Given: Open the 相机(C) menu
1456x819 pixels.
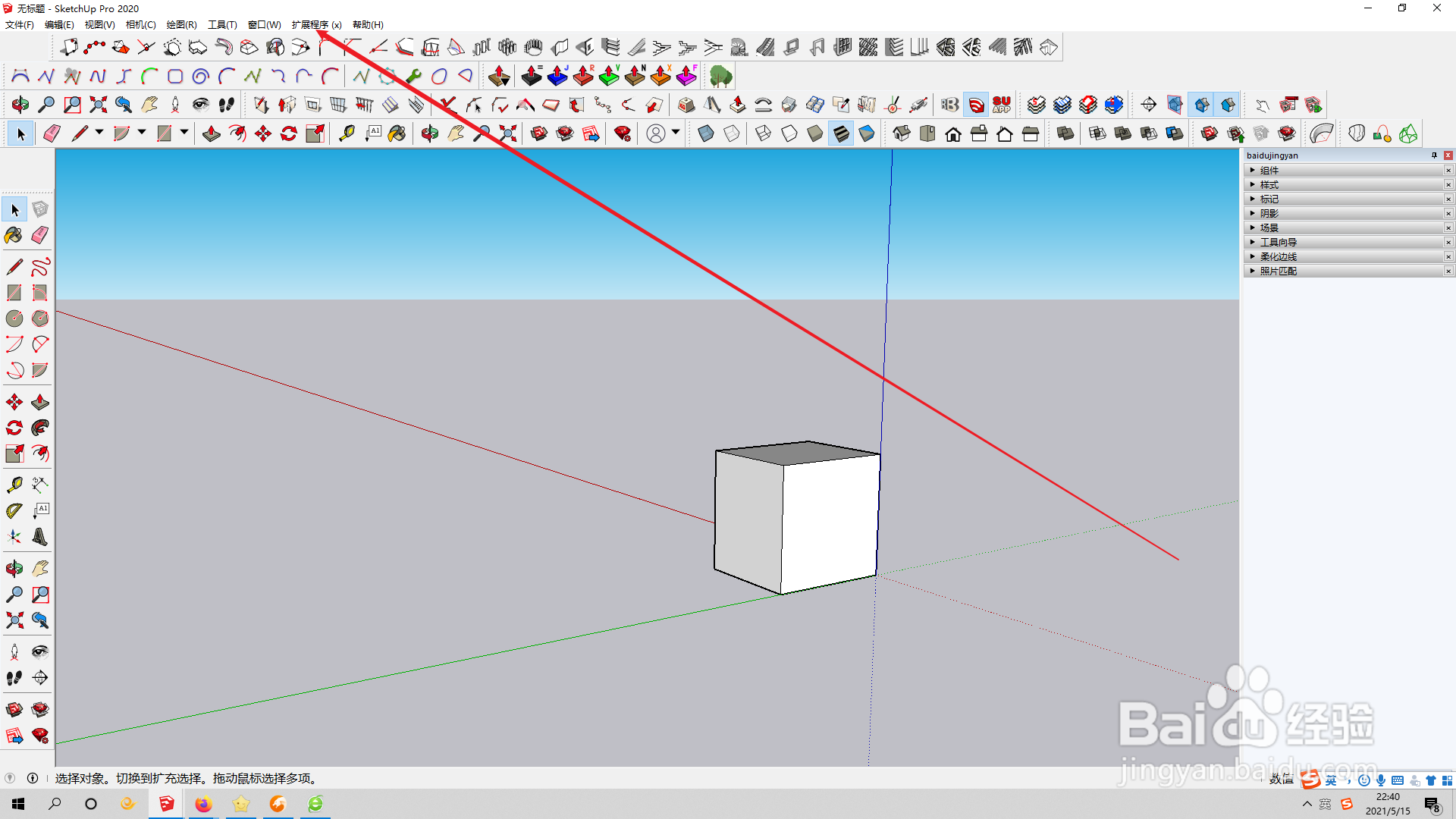Looking at the screenshot, I should 141,25.
